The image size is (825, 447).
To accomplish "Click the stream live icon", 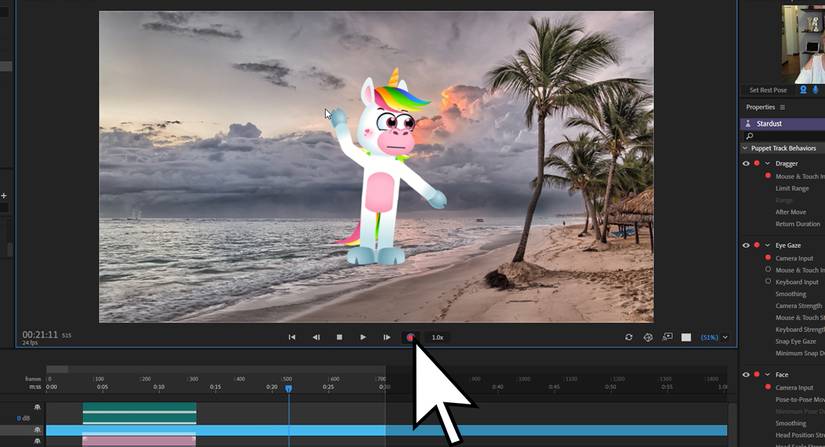I will pyautogui.click(x=667, y=337).
